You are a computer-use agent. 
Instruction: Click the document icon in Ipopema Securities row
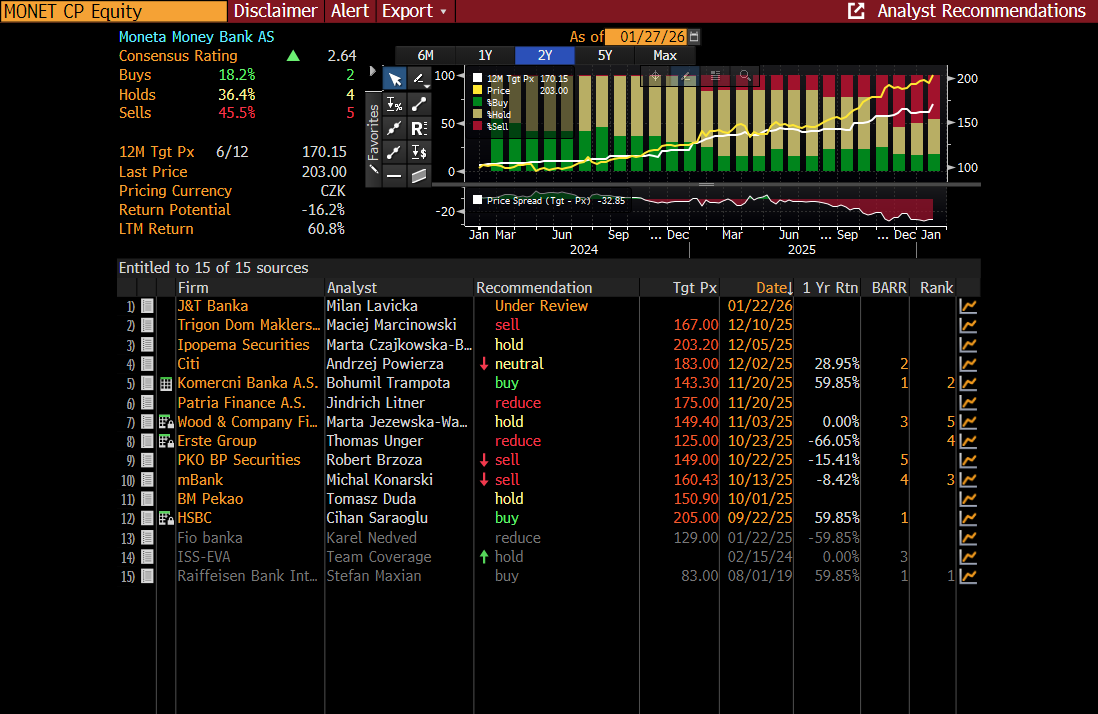(x=147, y=344)
